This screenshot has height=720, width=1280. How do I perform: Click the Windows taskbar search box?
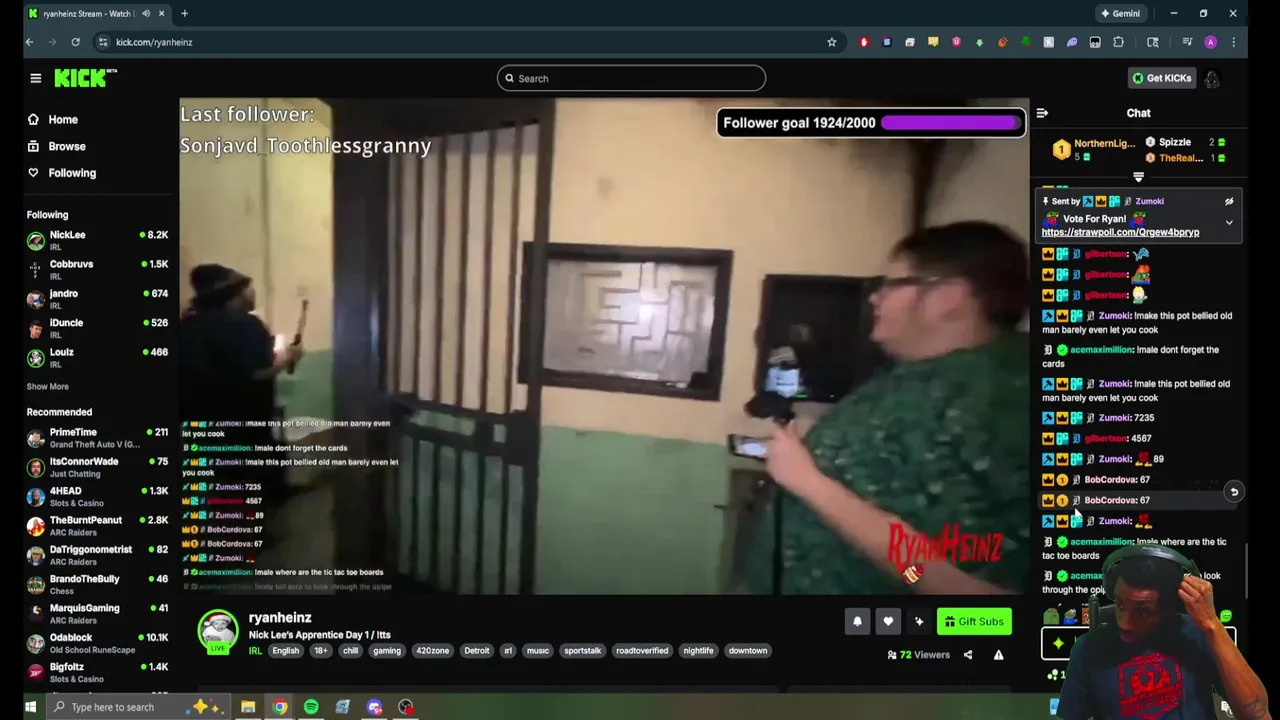[x=137, y=707]
